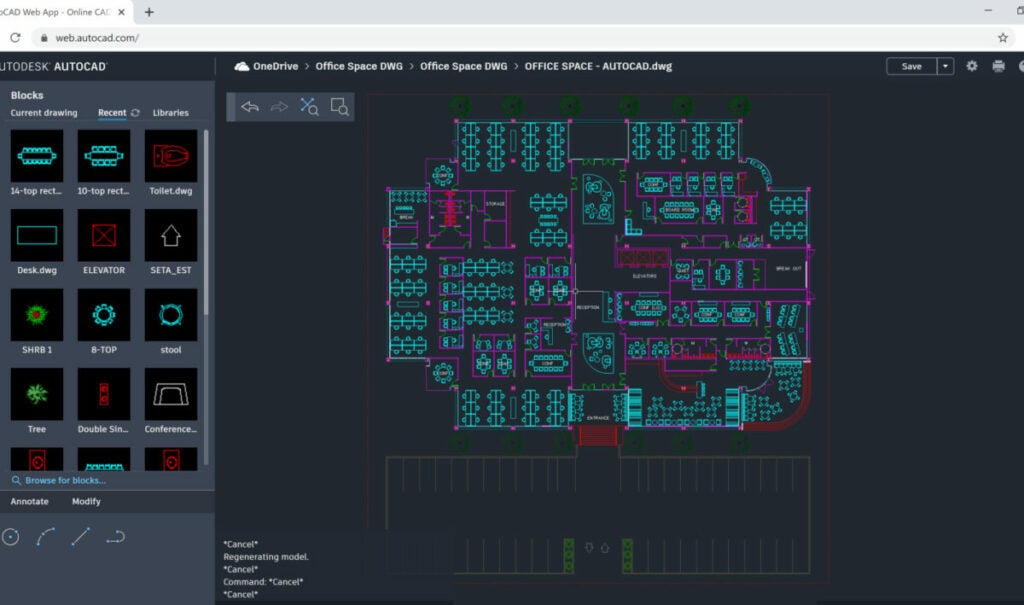
Task: Open the settings gear icon
Action: (971, 65)
